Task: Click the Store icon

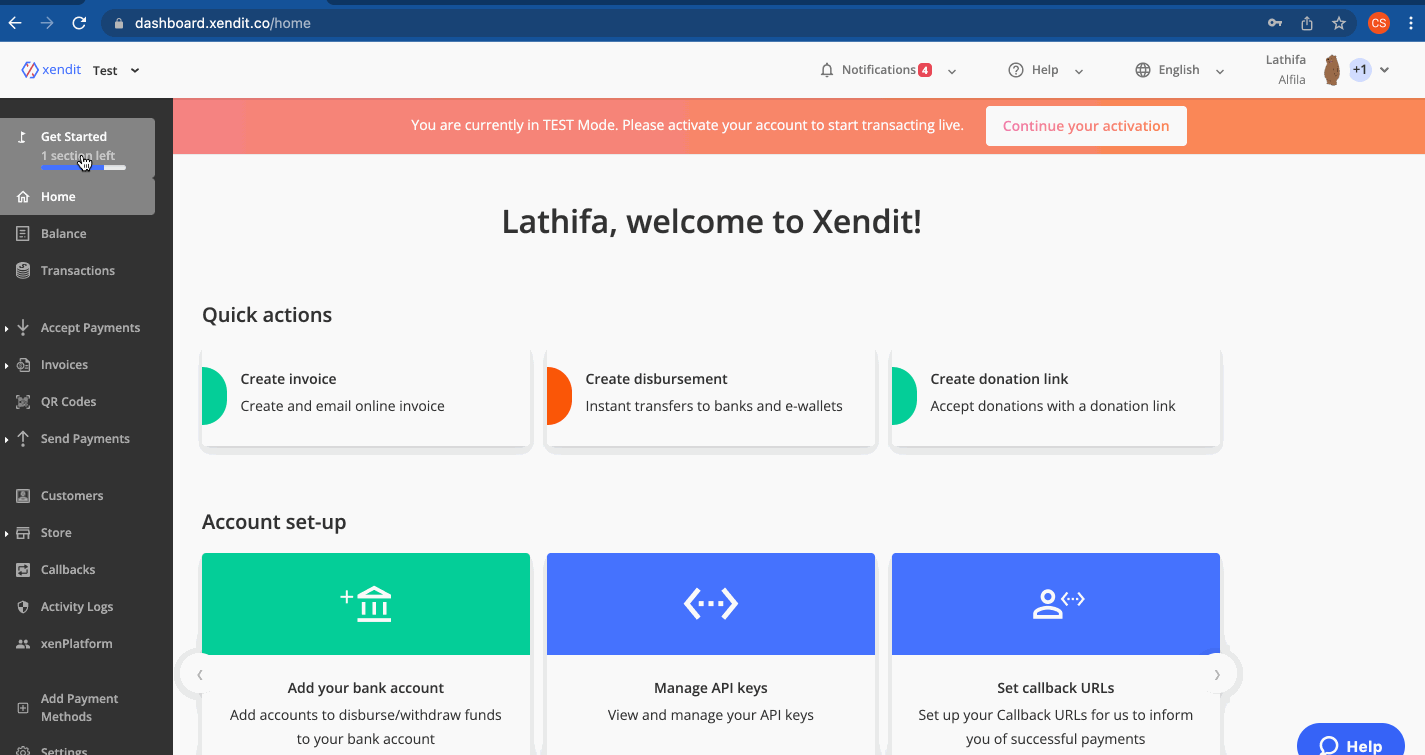Action: pyautogui.click(x=23, y=533)
